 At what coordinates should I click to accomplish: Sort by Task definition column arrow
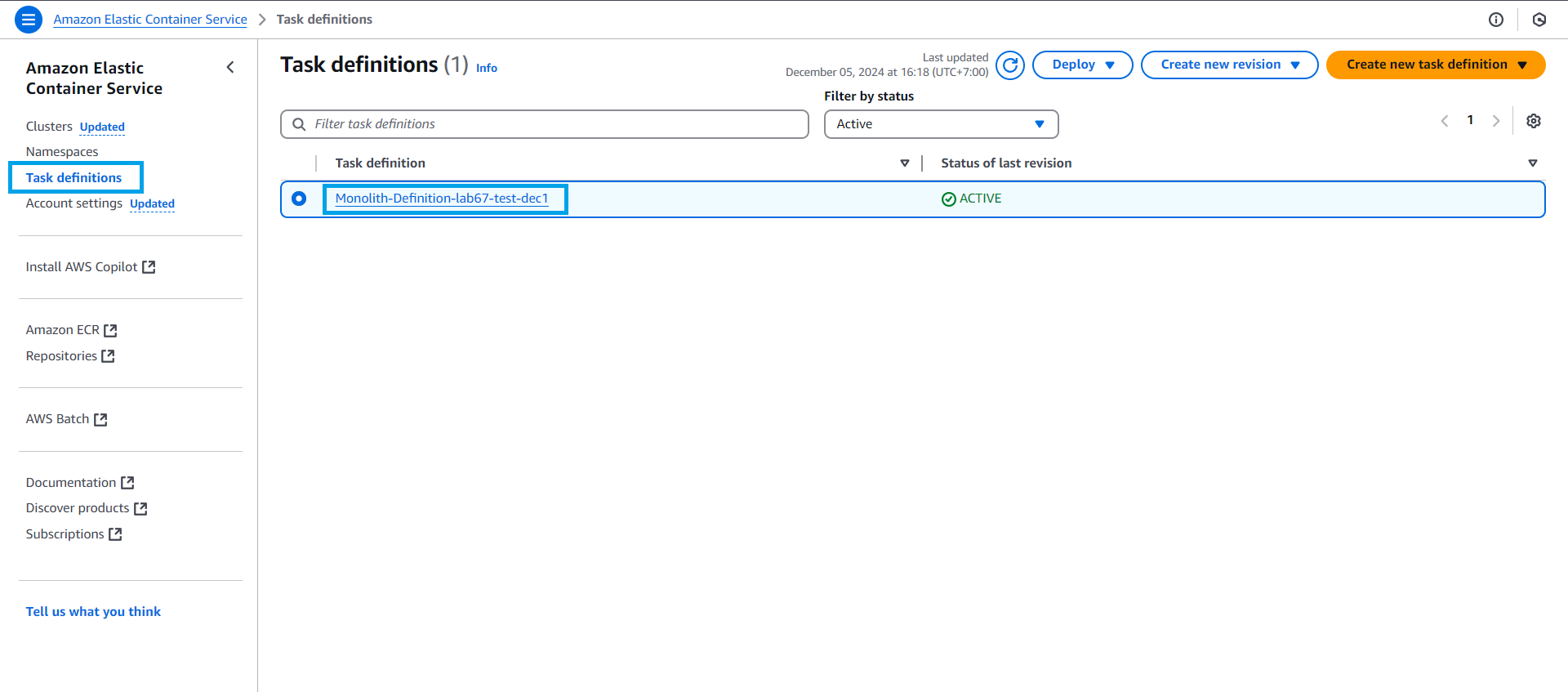905,163
